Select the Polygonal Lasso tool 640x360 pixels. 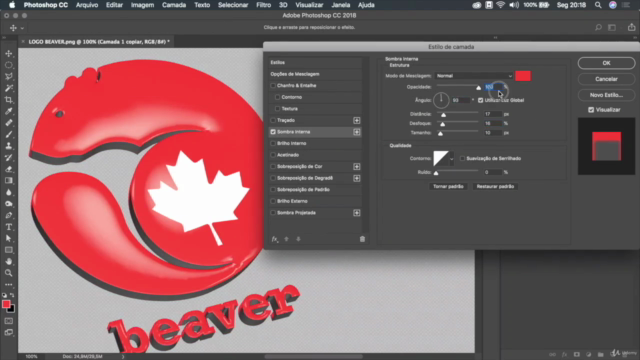pos(9,76)
